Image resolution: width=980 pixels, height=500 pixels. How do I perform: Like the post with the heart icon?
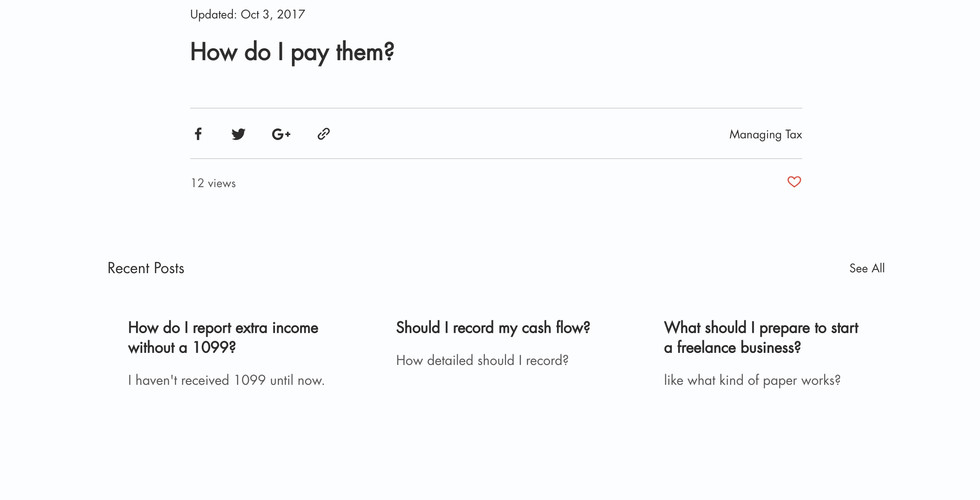click(794, 182)
